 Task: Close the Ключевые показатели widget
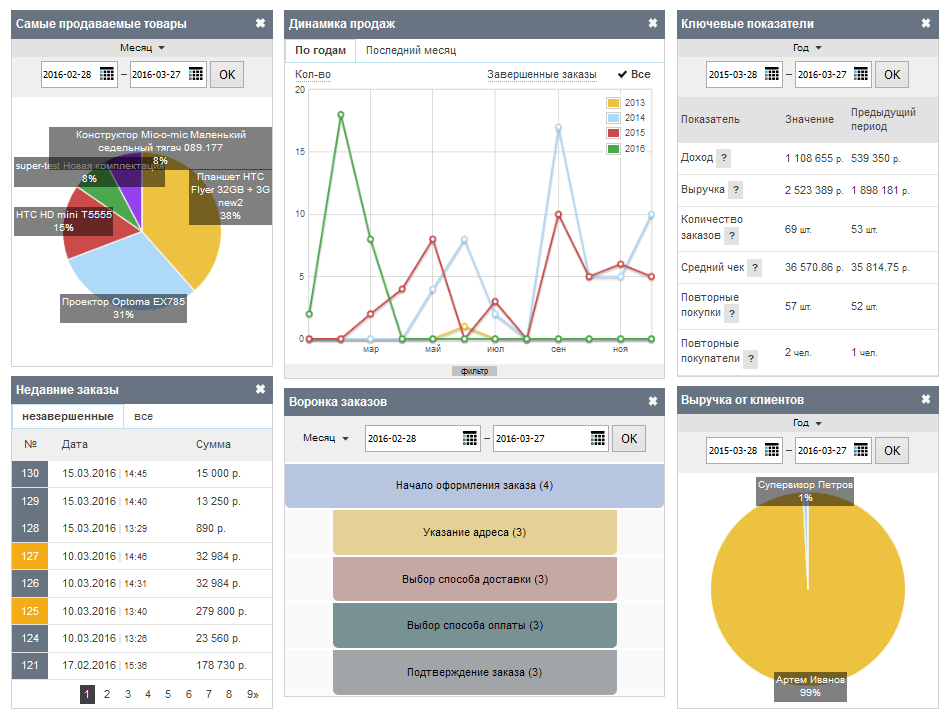pyautogui.click(x=926, y=23)
